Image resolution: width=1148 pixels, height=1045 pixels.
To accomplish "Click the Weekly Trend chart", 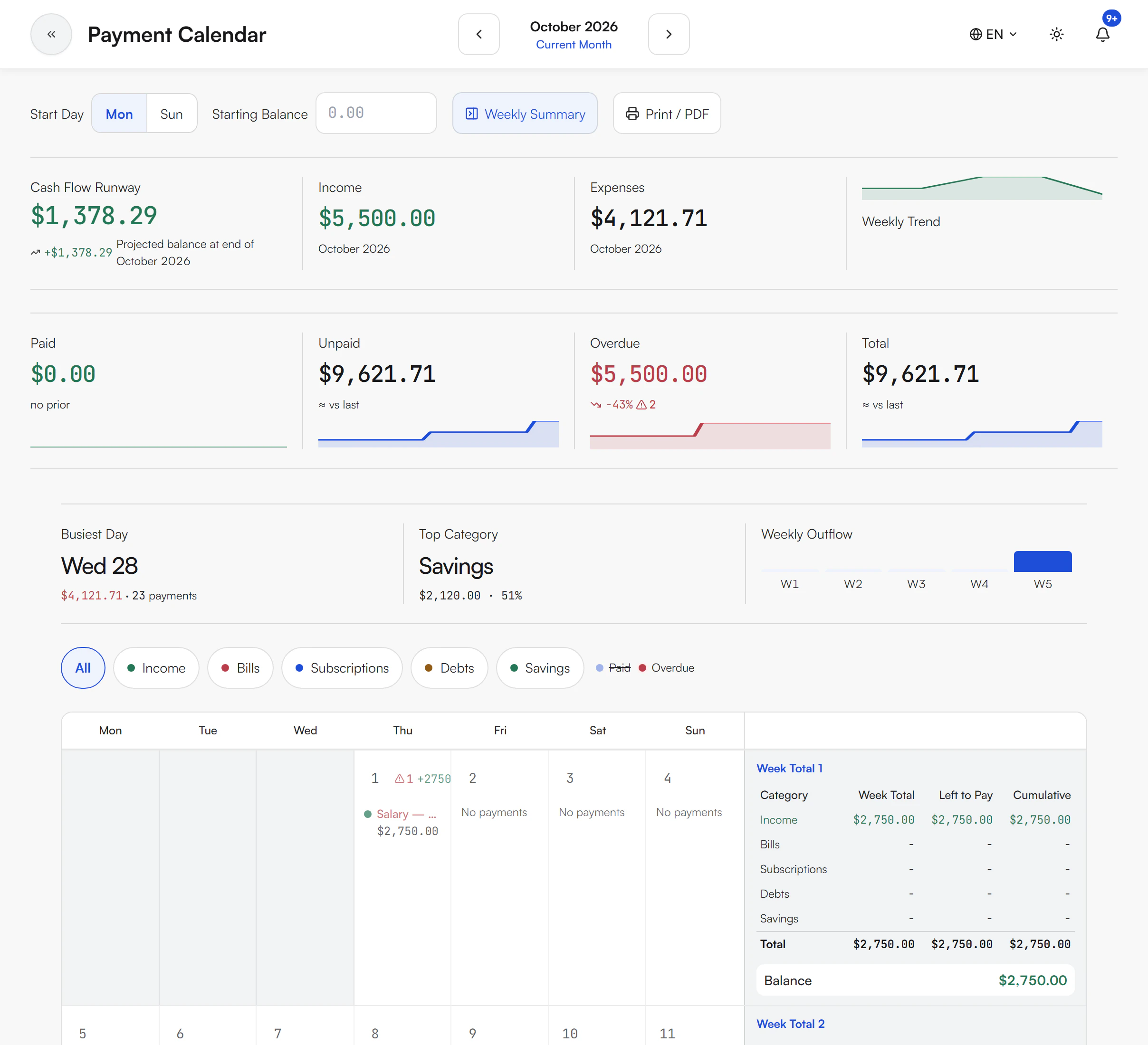I will pyautogui.click(x=982, y=188).
